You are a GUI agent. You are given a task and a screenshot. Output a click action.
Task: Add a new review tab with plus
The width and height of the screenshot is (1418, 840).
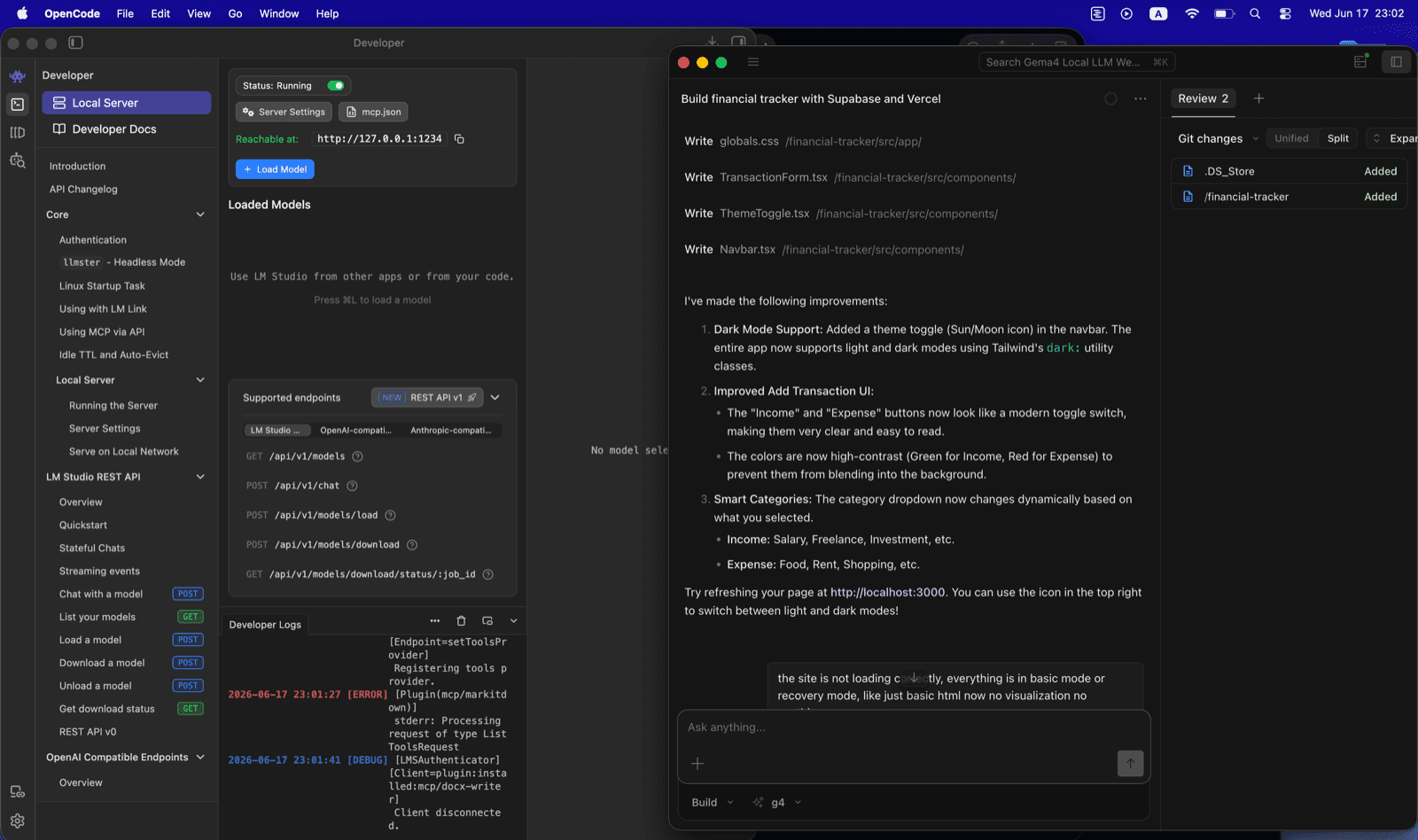pos(1258,98)
